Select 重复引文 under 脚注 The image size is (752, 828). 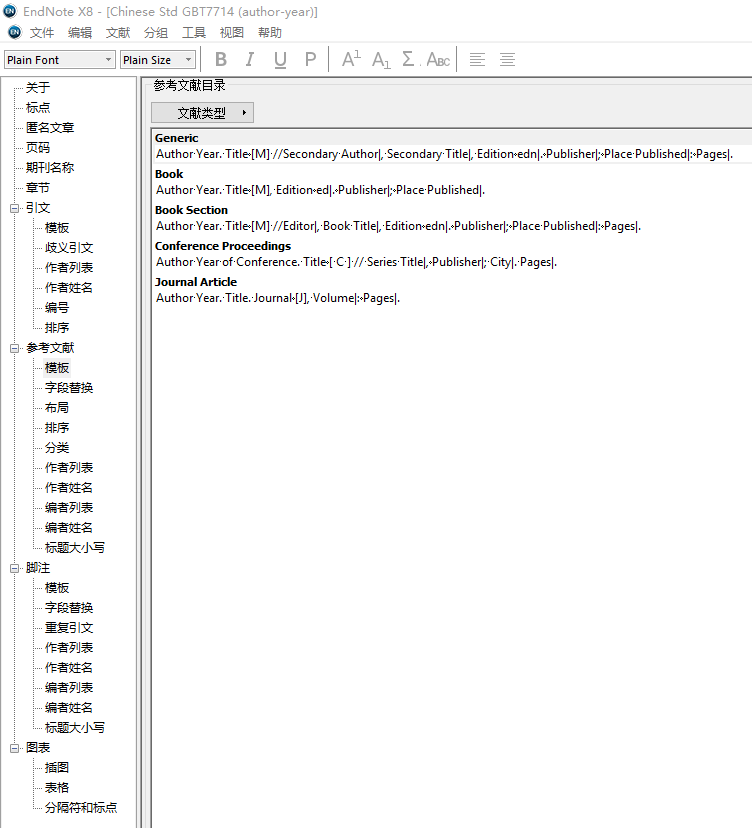69,628
